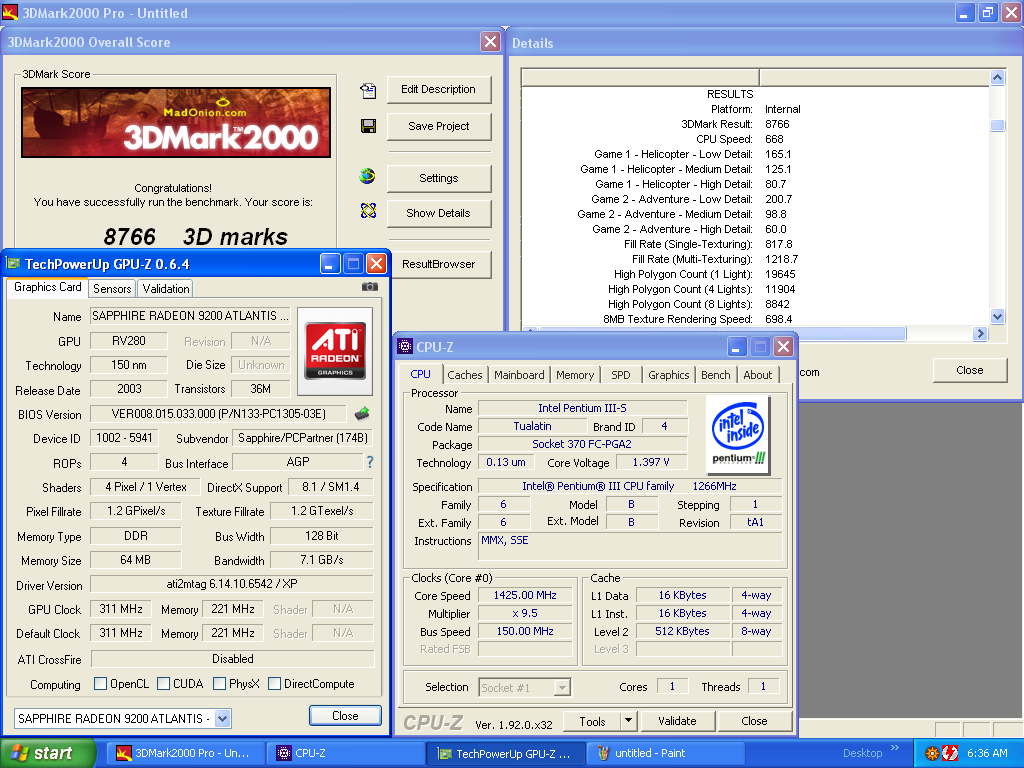1024x768 pixels.
Task: Open the Windows Start menu
Action: 48,753
